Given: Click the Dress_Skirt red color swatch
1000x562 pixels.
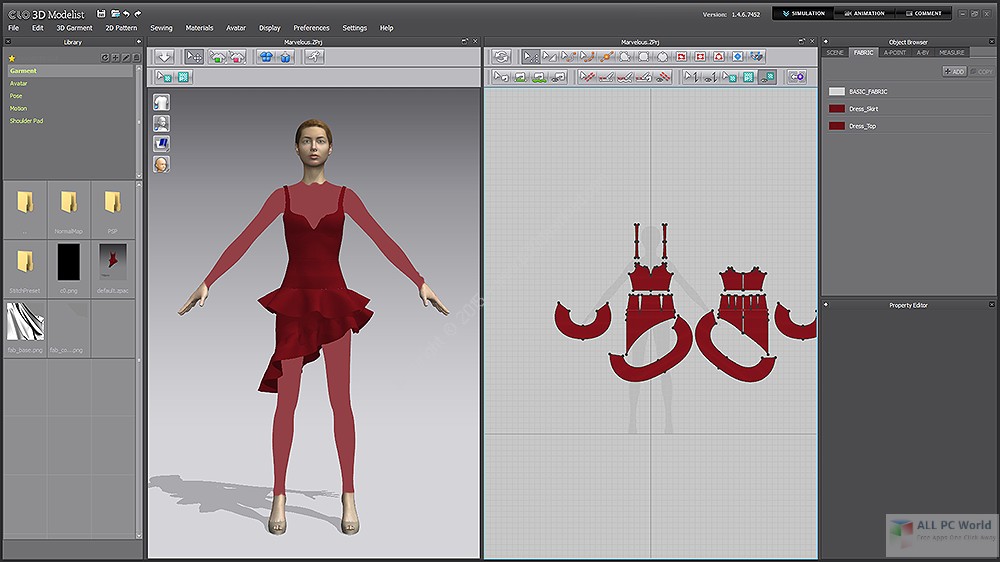Looking at the screenshot, I should (x=837, y=109).
